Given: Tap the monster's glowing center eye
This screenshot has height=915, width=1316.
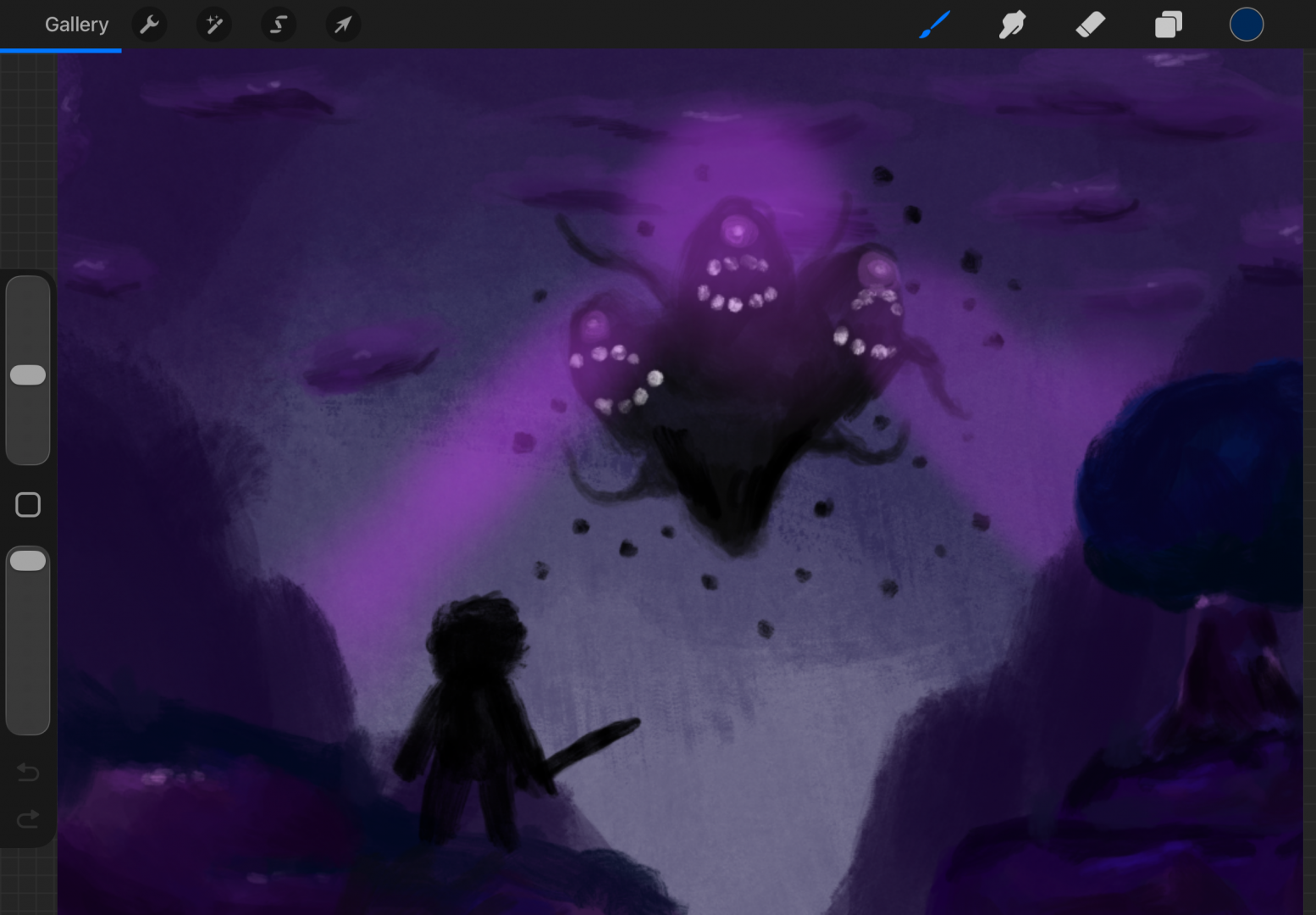Looking at the screenshot, I should [x=736, y=230].
